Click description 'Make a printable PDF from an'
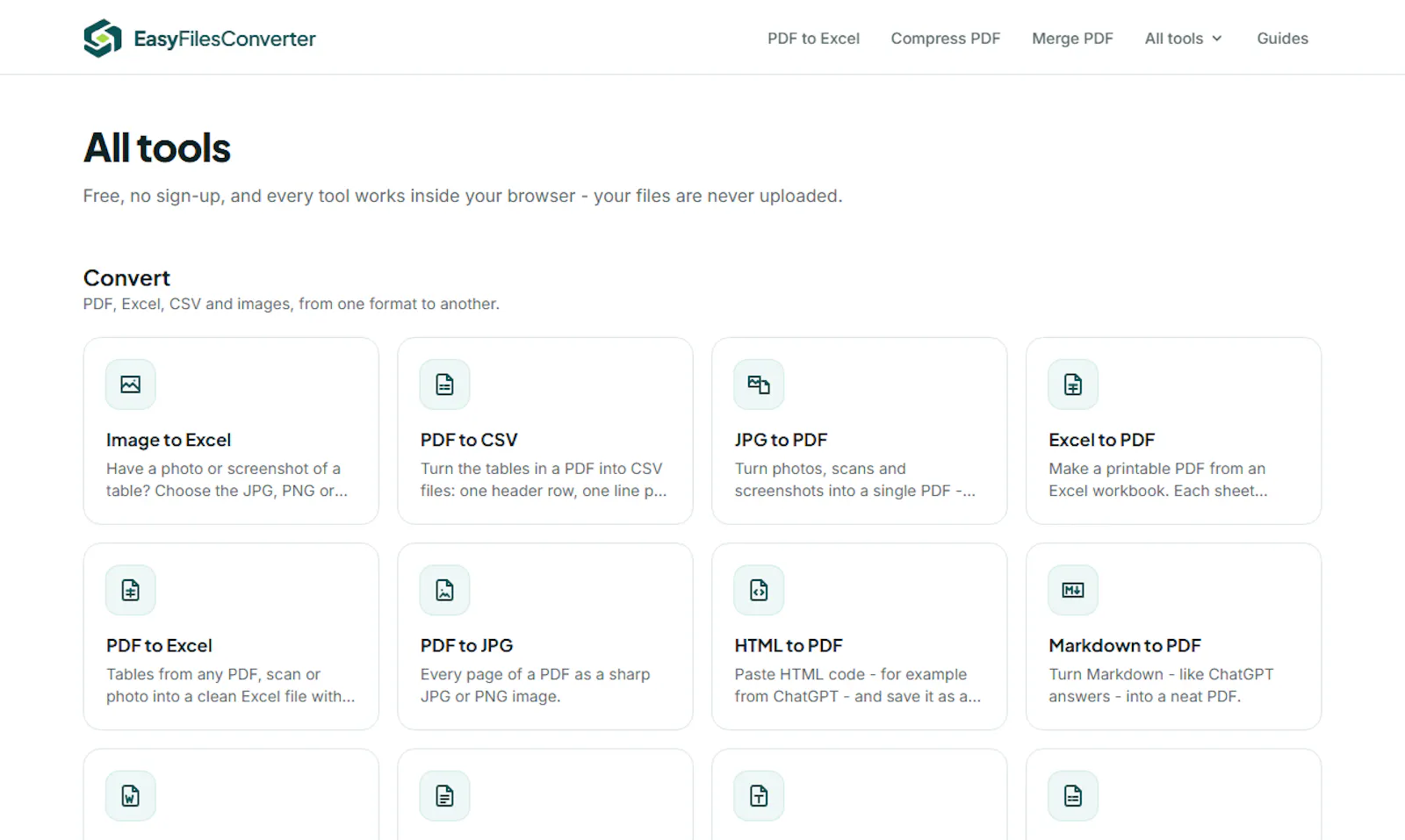Viewport: 1405px width, 840px height. coord(1157,469)
